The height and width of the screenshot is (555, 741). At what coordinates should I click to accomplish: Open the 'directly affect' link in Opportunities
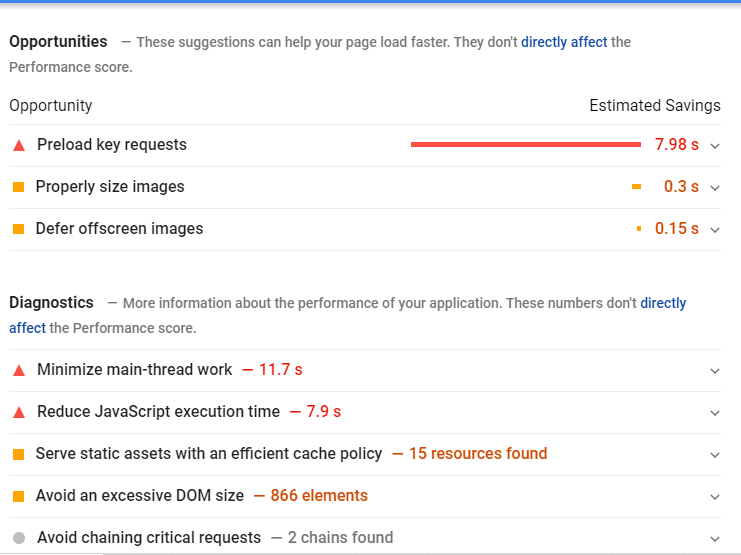pyautogui.click(x=564, y=42)
